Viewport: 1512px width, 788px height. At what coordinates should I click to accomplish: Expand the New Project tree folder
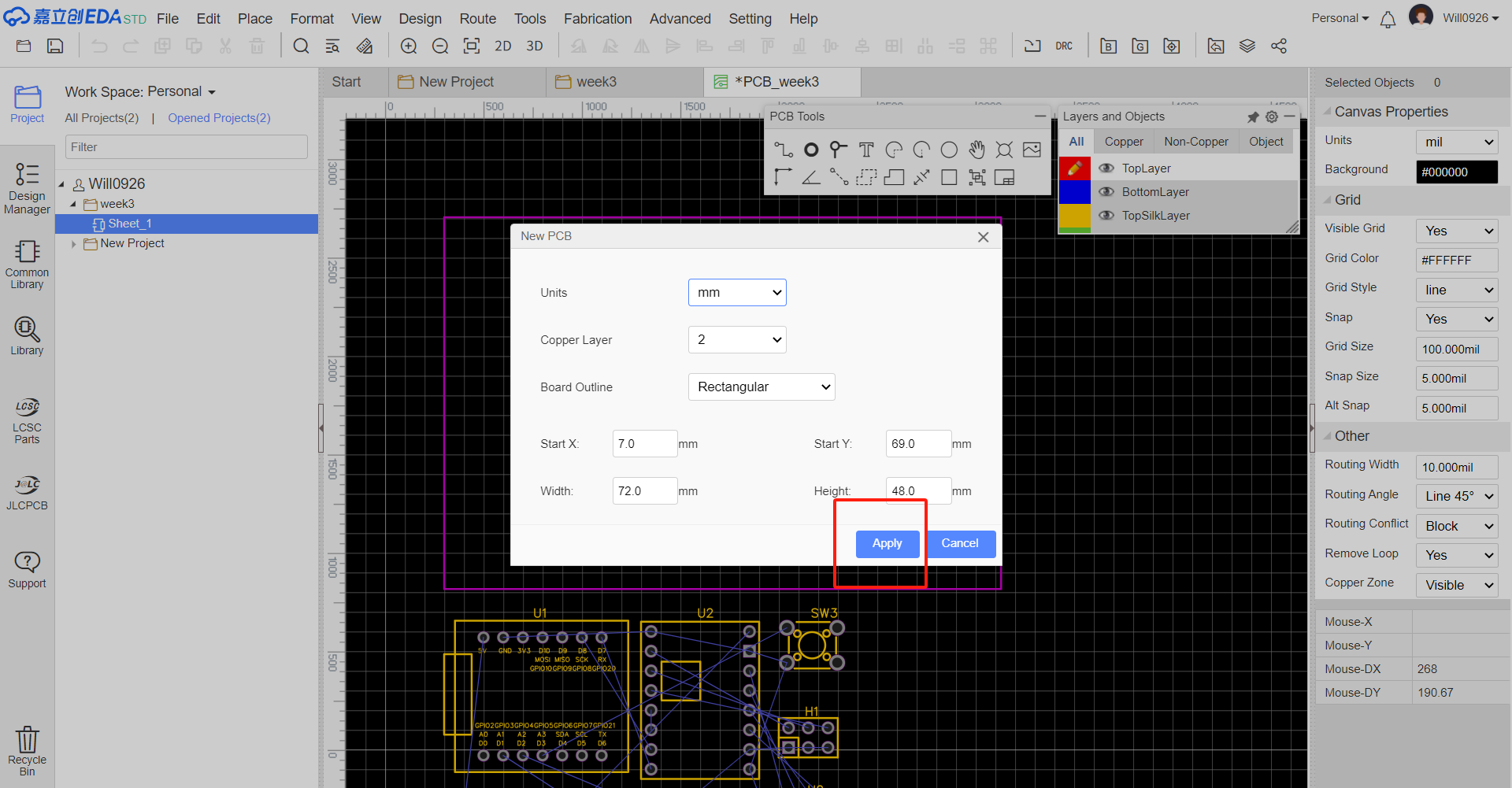(74, 244)
